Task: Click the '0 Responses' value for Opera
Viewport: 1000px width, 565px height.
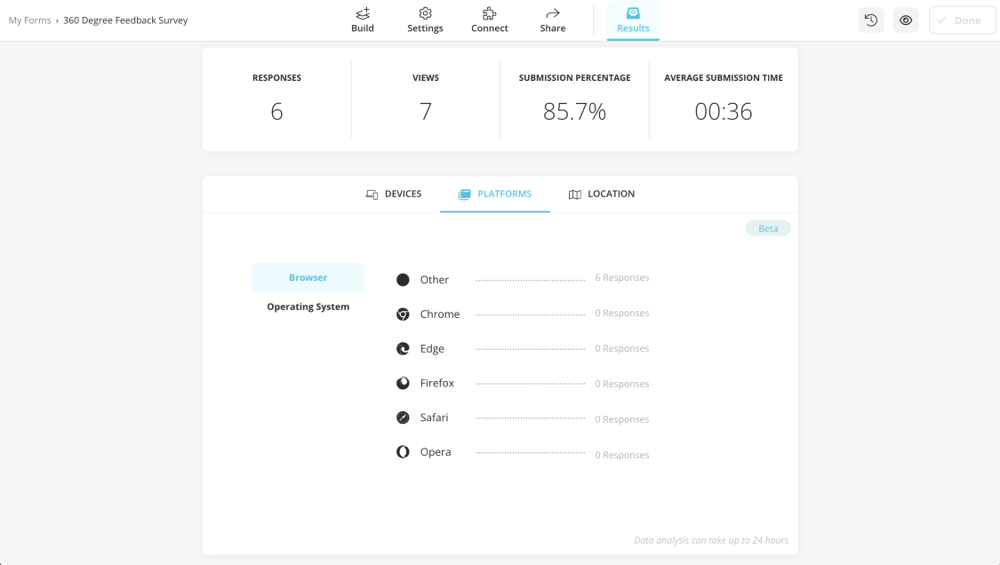Action: [x=622, y=455]
